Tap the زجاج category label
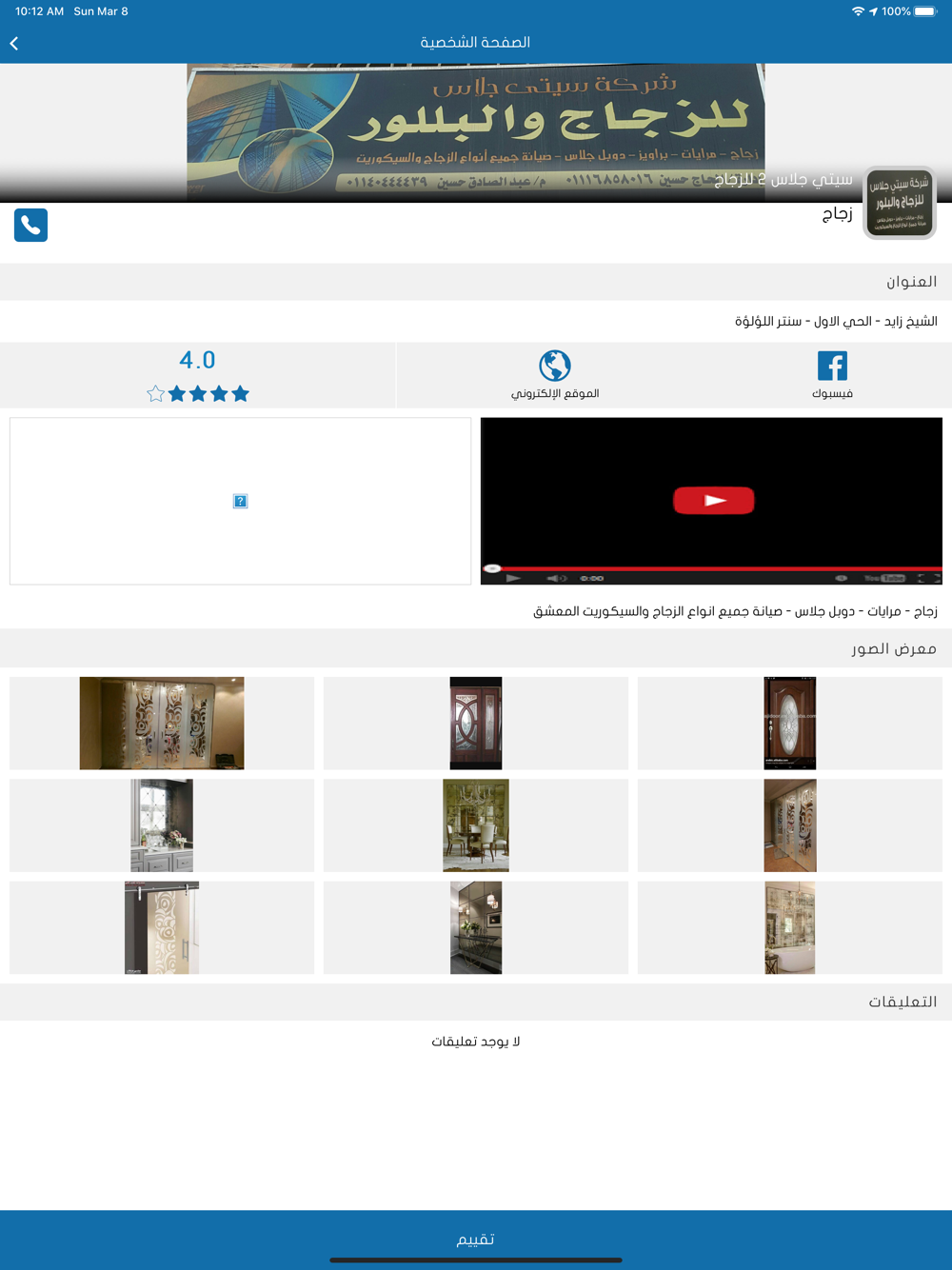 [x=838, y=213]
